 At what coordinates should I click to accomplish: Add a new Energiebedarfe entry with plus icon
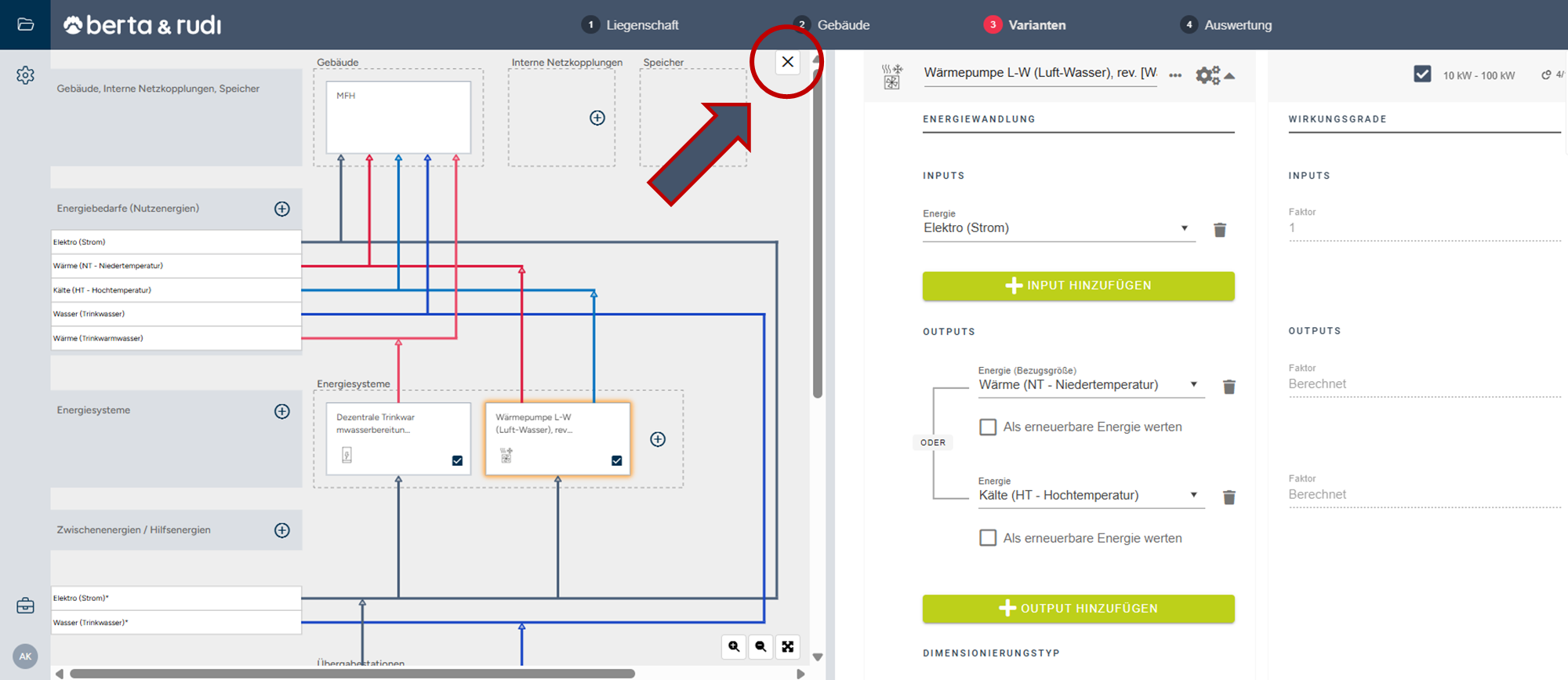[x=282, y=209]
